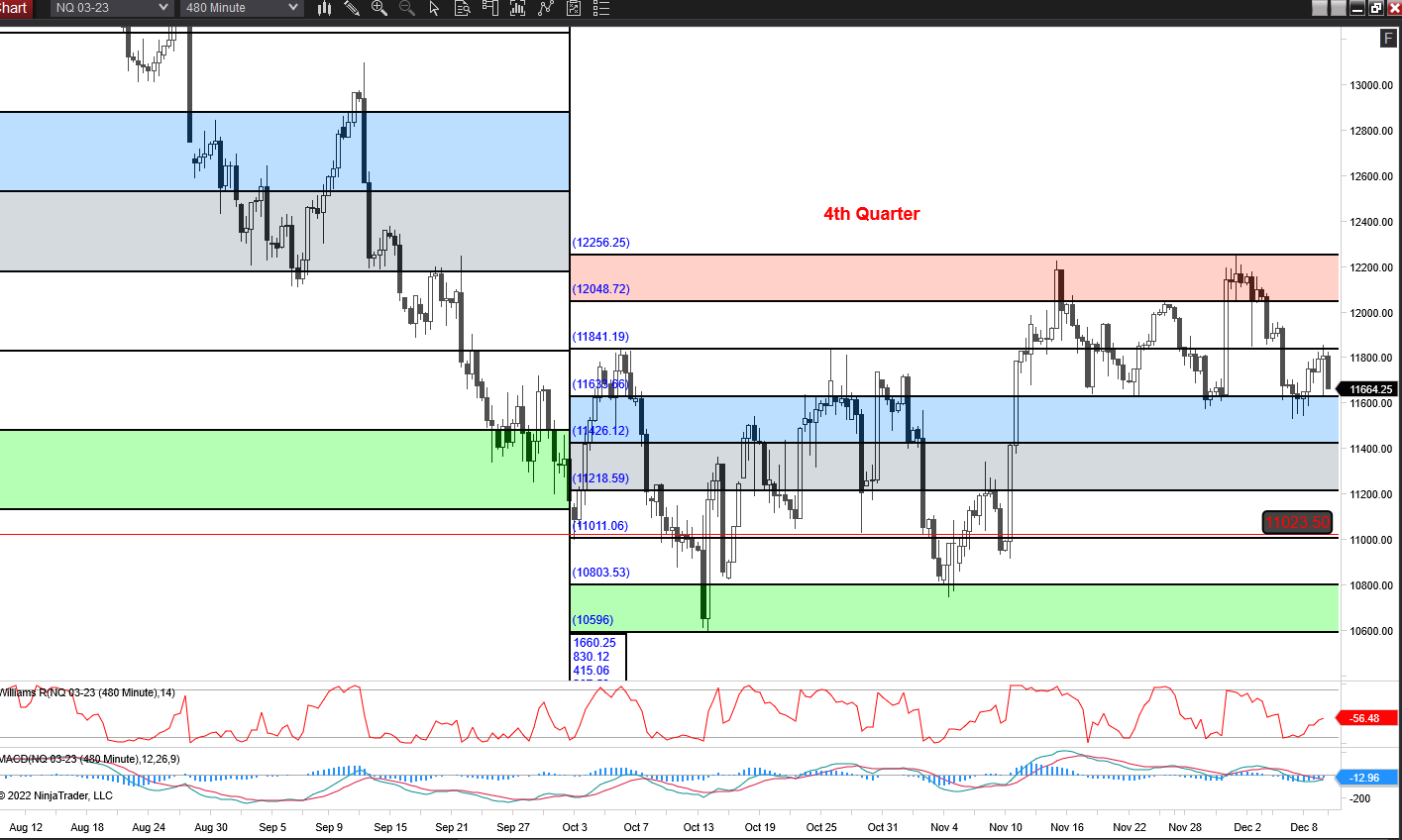This screenshot has height=840, width=1402.
Task: Select the Chart tab label
Action: (x=14, y=8)
